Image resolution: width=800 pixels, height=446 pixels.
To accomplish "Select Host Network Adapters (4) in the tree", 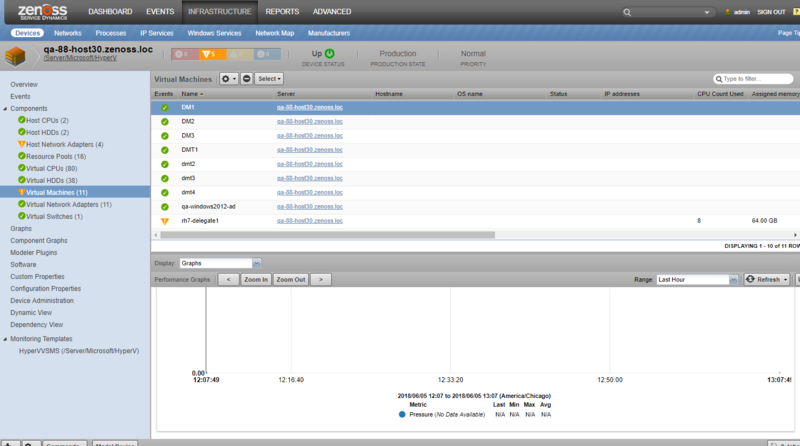I will coord(65,145).
